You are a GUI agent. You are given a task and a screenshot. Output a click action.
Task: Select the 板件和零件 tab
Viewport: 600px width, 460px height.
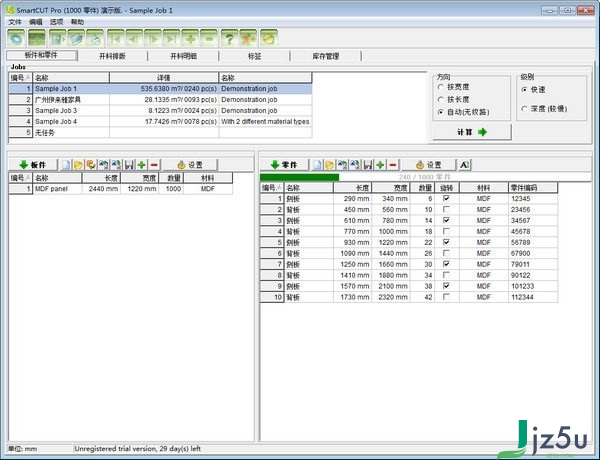point(41,55)
